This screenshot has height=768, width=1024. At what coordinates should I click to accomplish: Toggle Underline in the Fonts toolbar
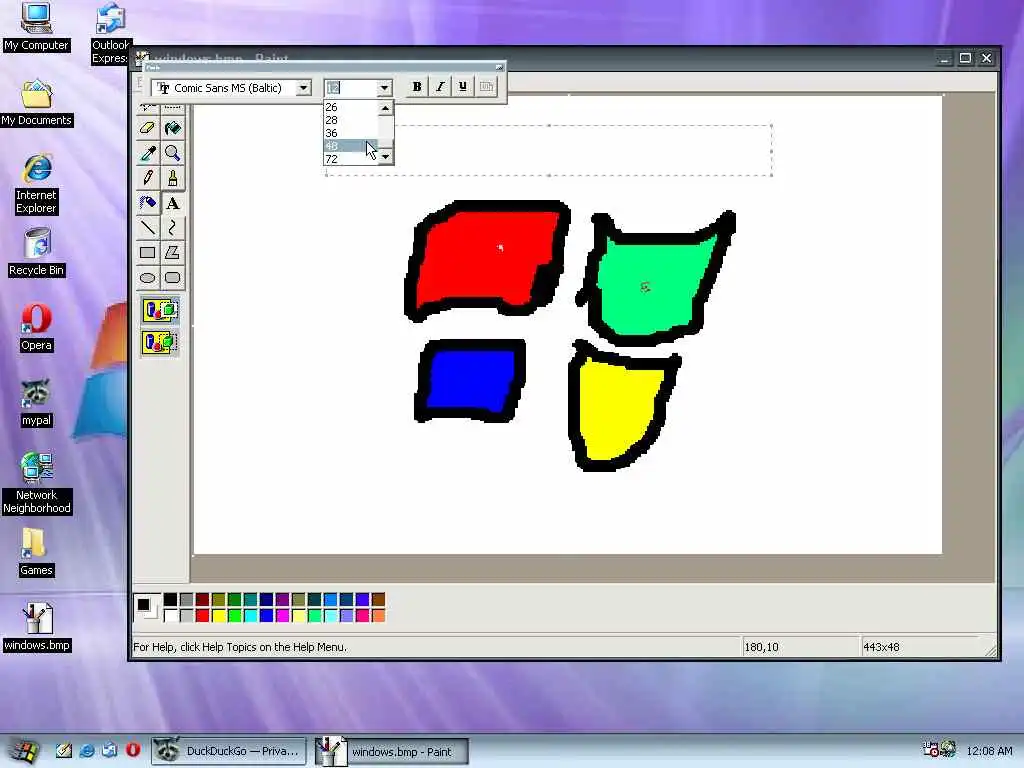(x=463, y=87)
